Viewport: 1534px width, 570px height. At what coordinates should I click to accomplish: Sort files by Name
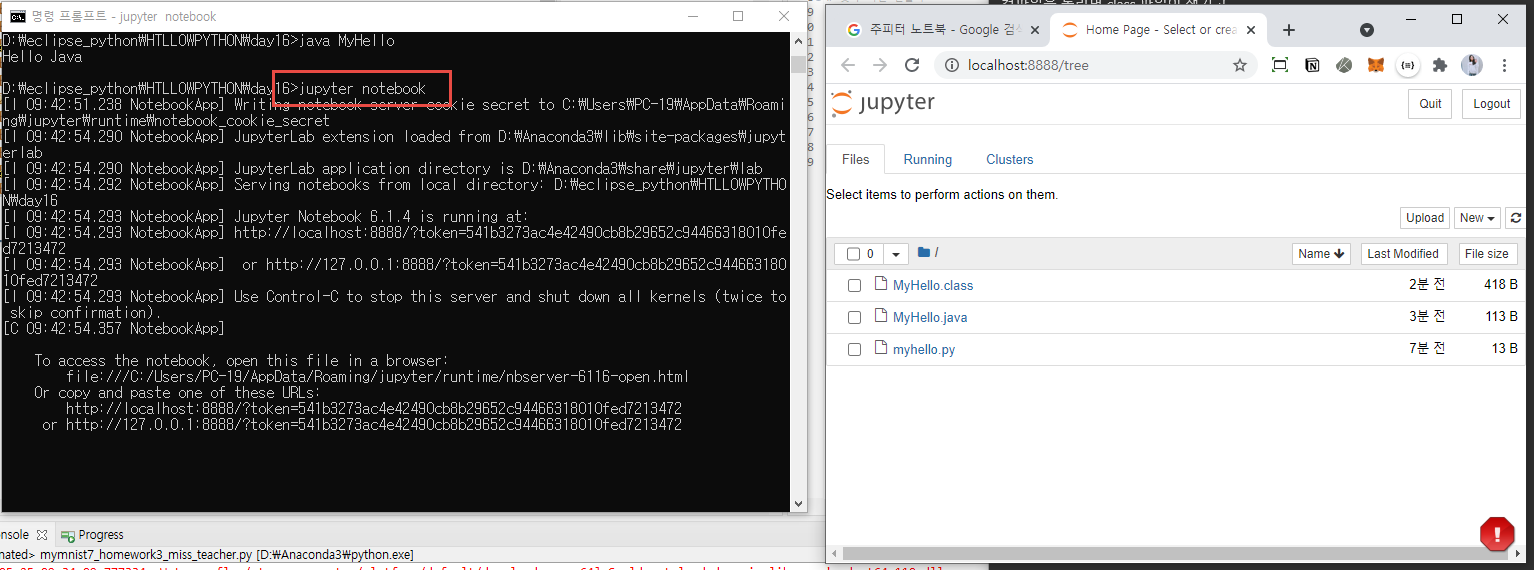(1321, 254)
